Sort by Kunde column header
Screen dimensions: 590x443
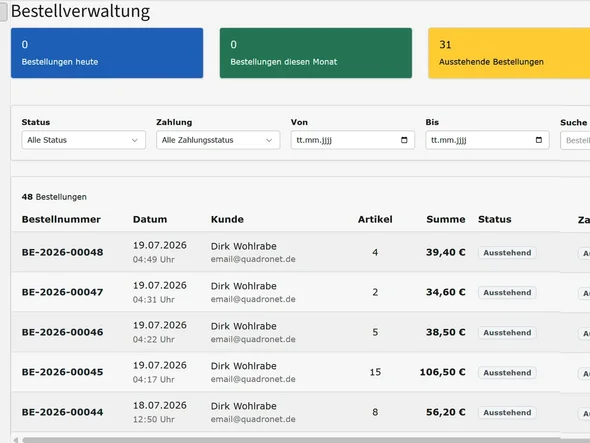[x=227, y=219]
